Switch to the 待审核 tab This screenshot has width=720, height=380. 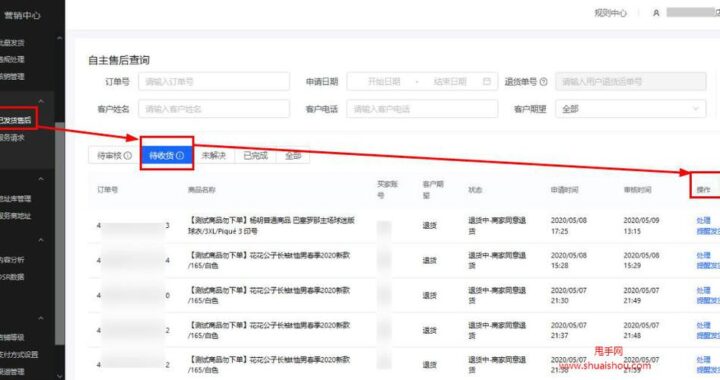[114, 156]
